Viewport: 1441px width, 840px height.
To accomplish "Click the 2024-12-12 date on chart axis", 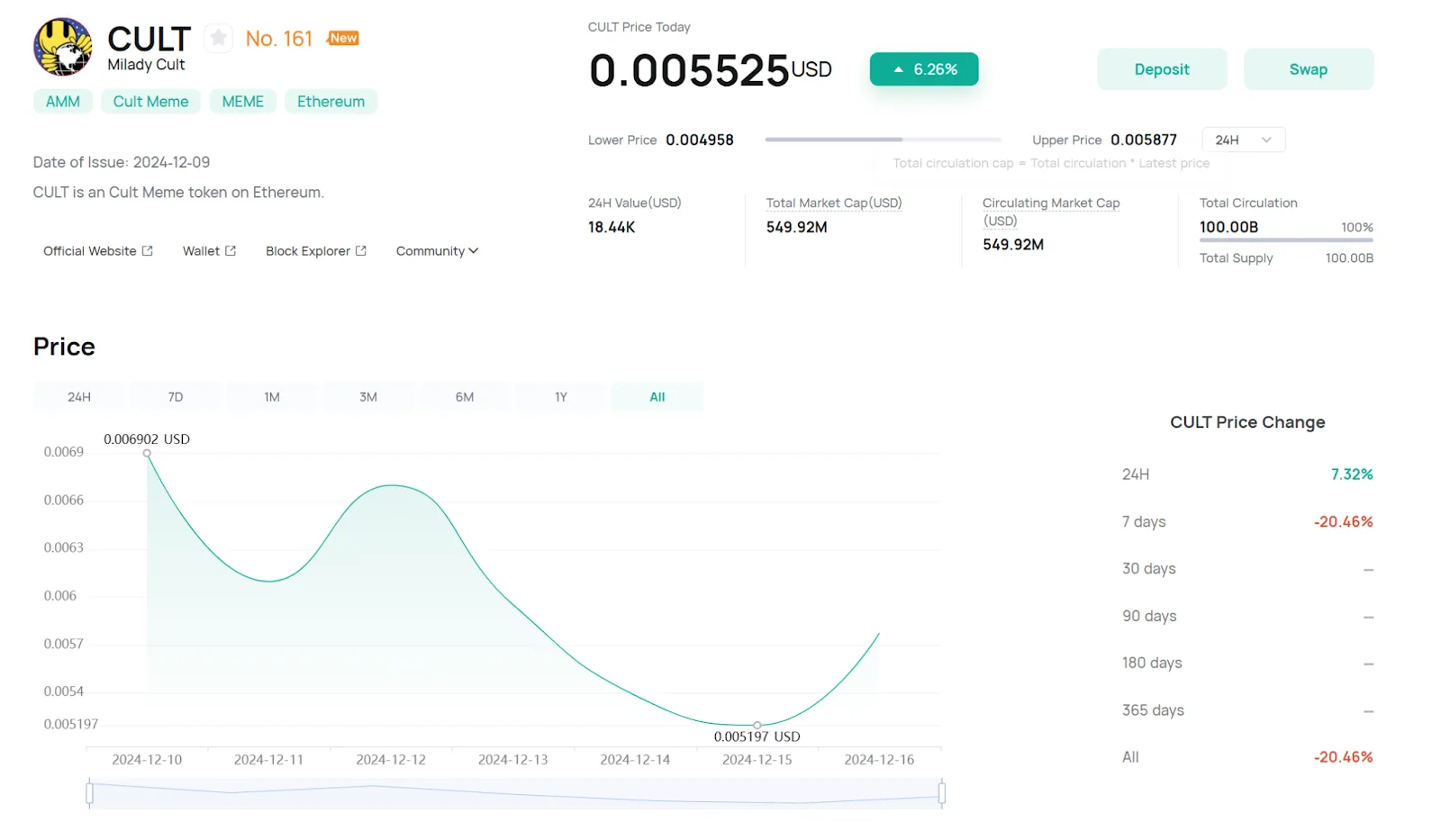I will coord(391,760).
